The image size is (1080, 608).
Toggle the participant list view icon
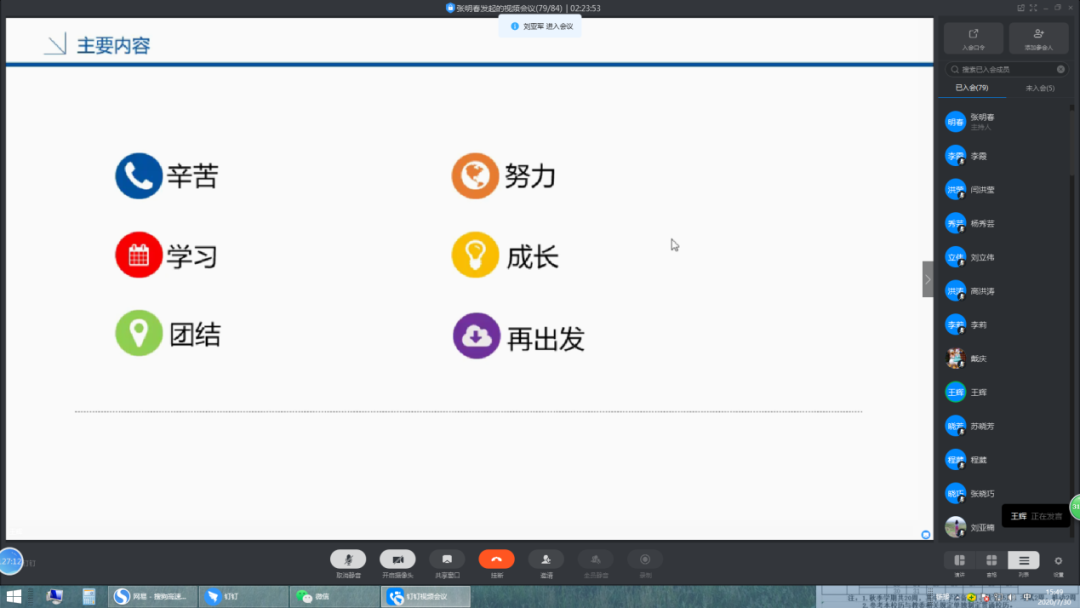(x=1023, y=561)
